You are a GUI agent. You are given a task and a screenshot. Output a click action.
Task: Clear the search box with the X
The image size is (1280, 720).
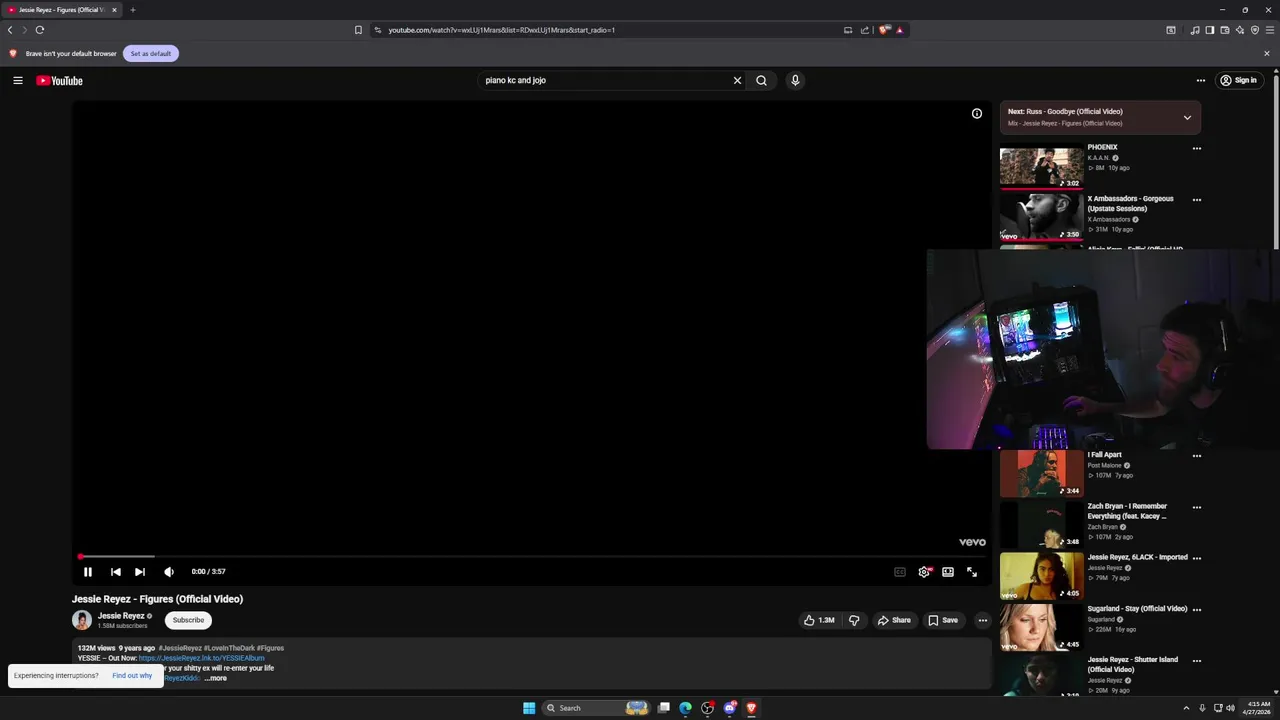[x=737, y=80]
